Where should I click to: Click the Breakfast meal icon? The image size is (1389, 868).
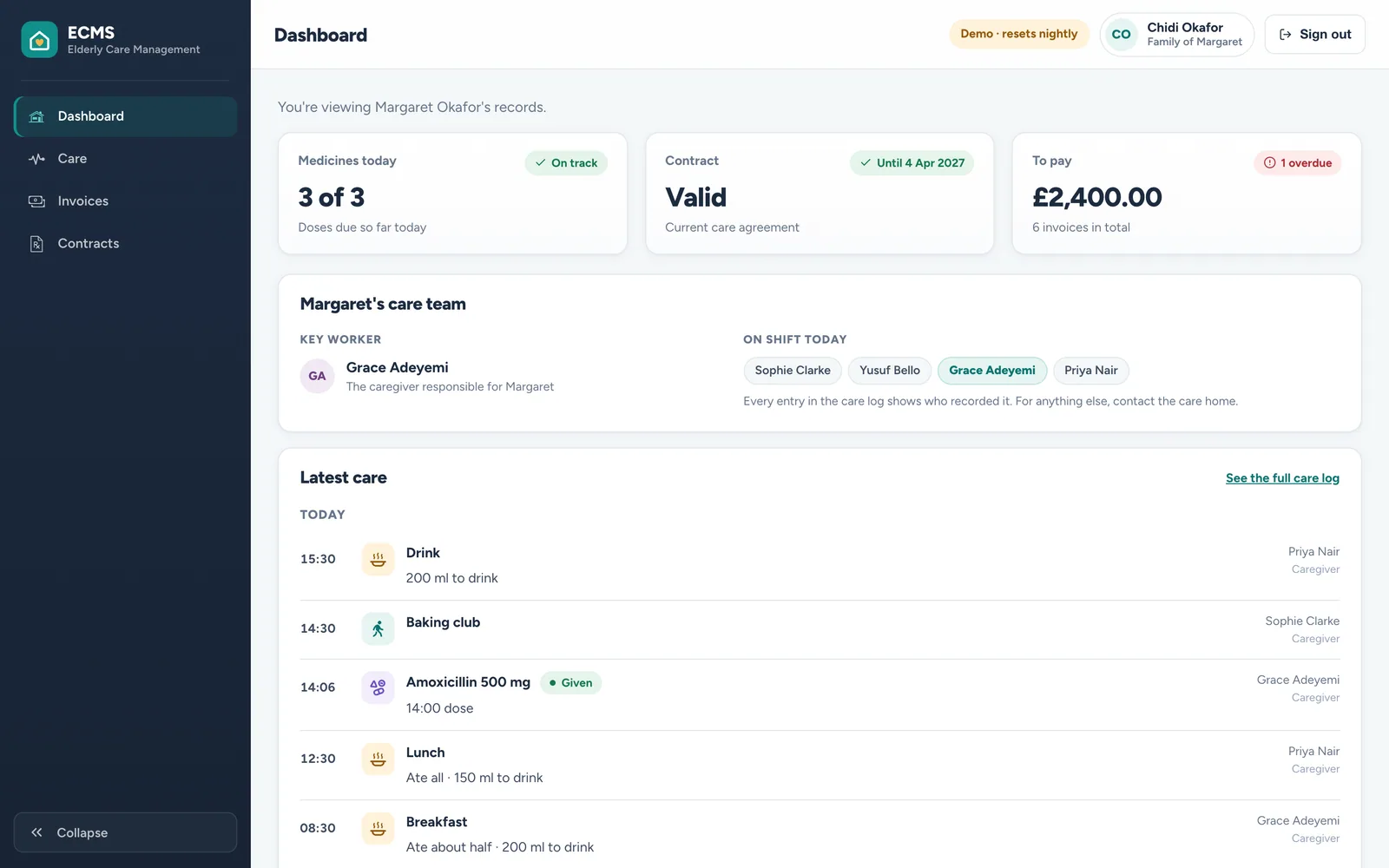coord(378,828)
